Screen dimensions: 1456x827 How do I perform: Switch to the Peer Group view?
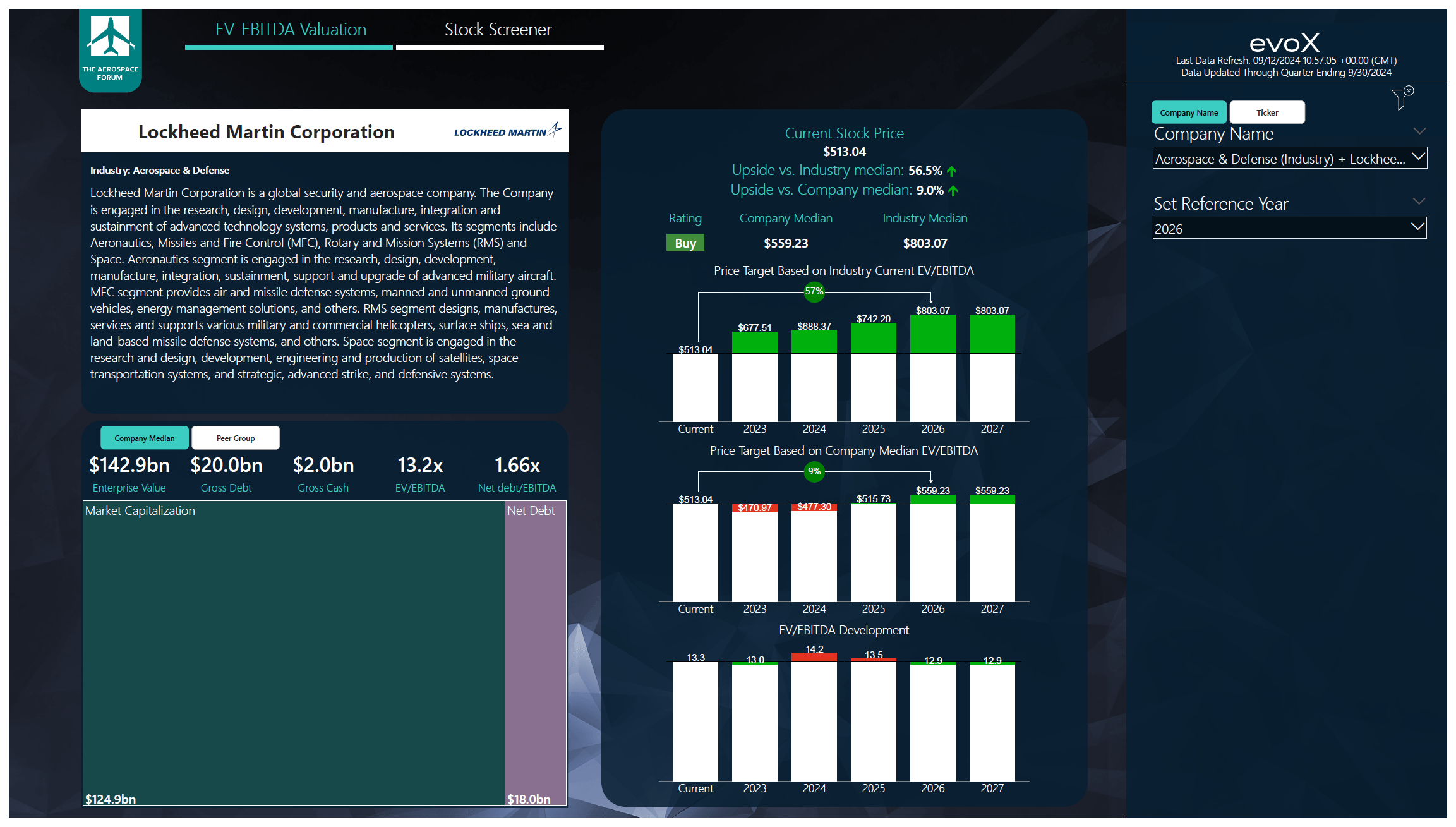click(x=235, y=437)
